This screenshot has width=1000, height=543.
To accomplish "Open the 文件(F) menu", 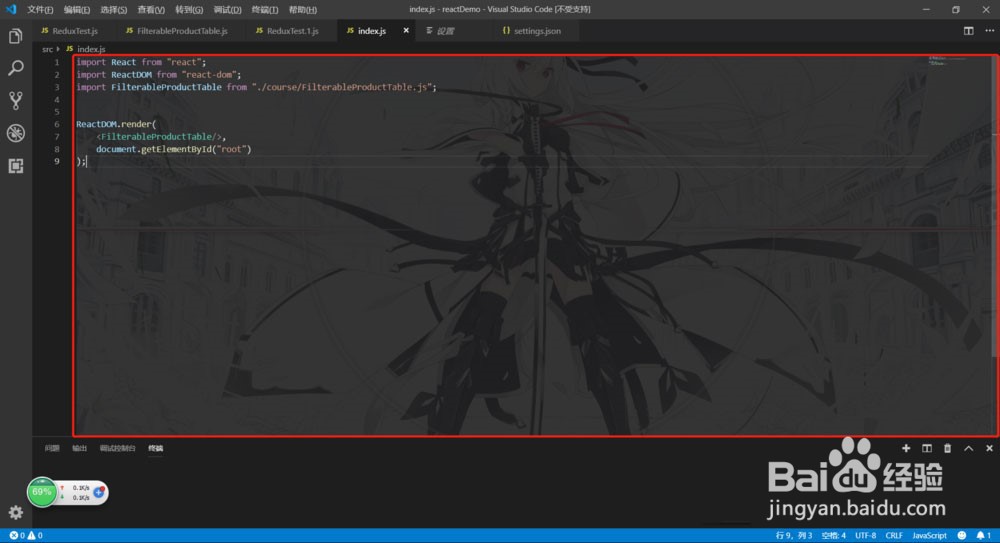I will click(40, 10).
